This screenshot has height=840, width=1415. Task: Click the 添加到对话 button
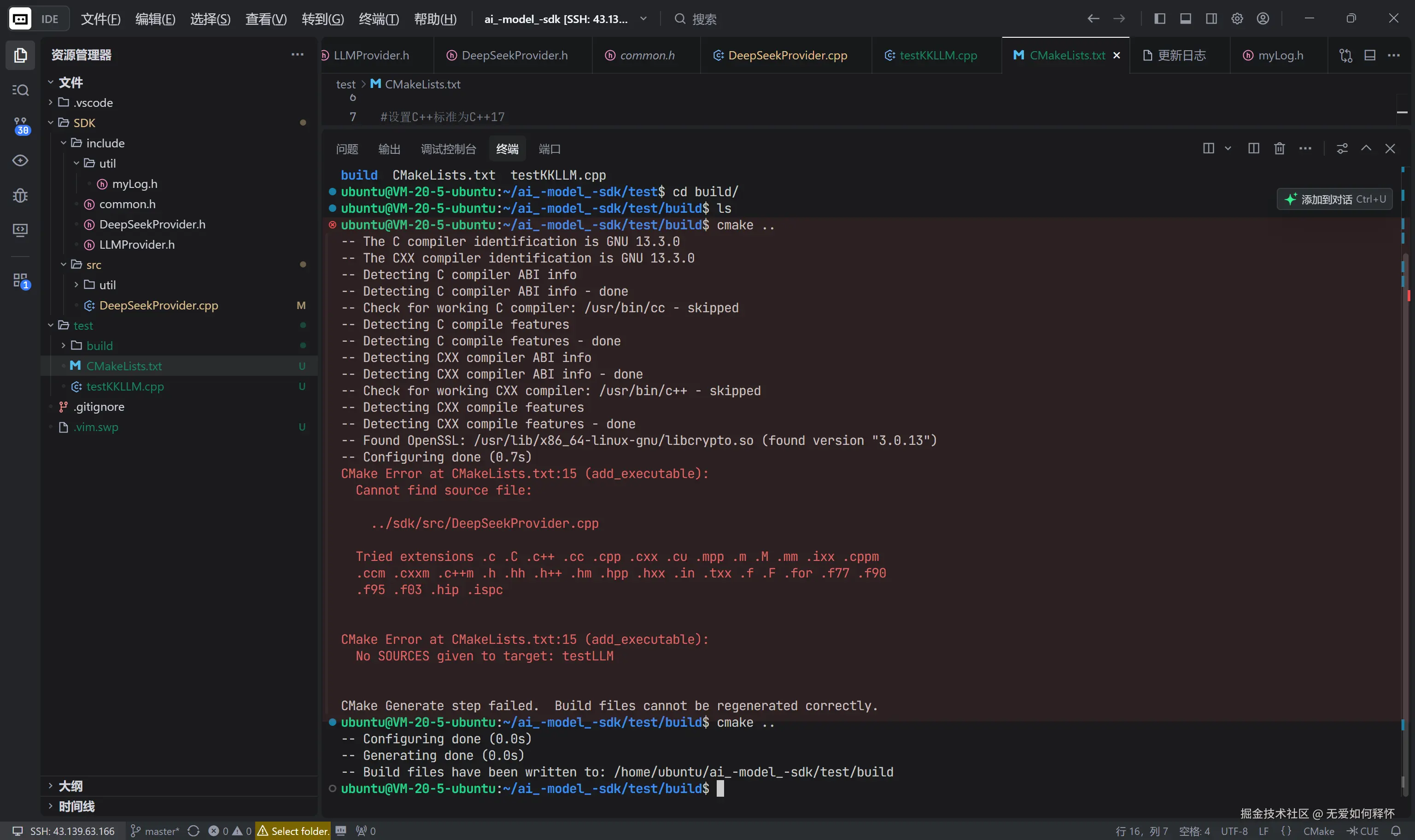1335,199
